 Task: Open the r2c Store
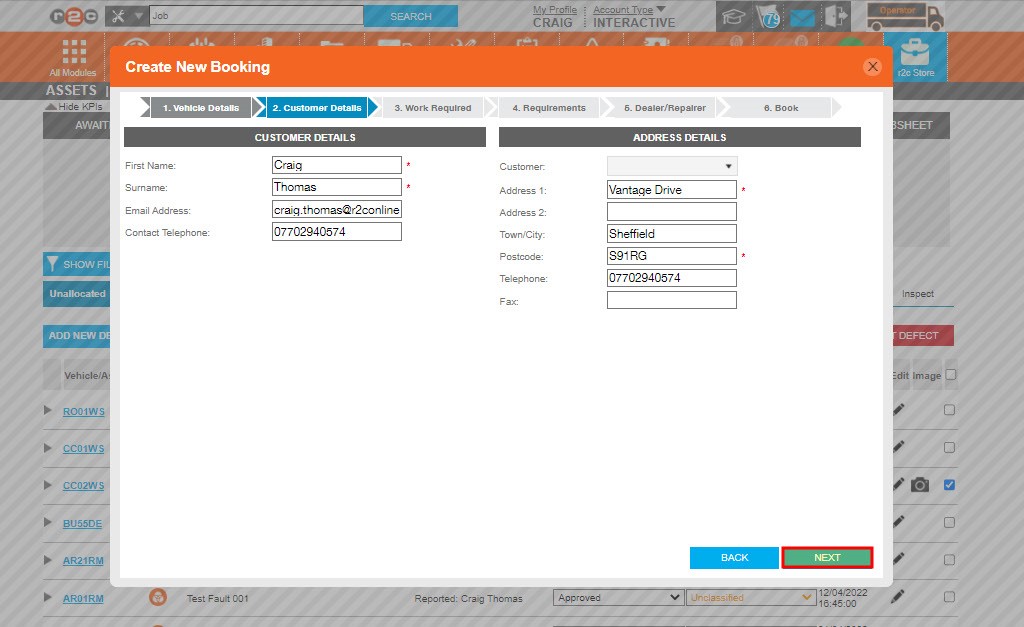click(917, 57)
